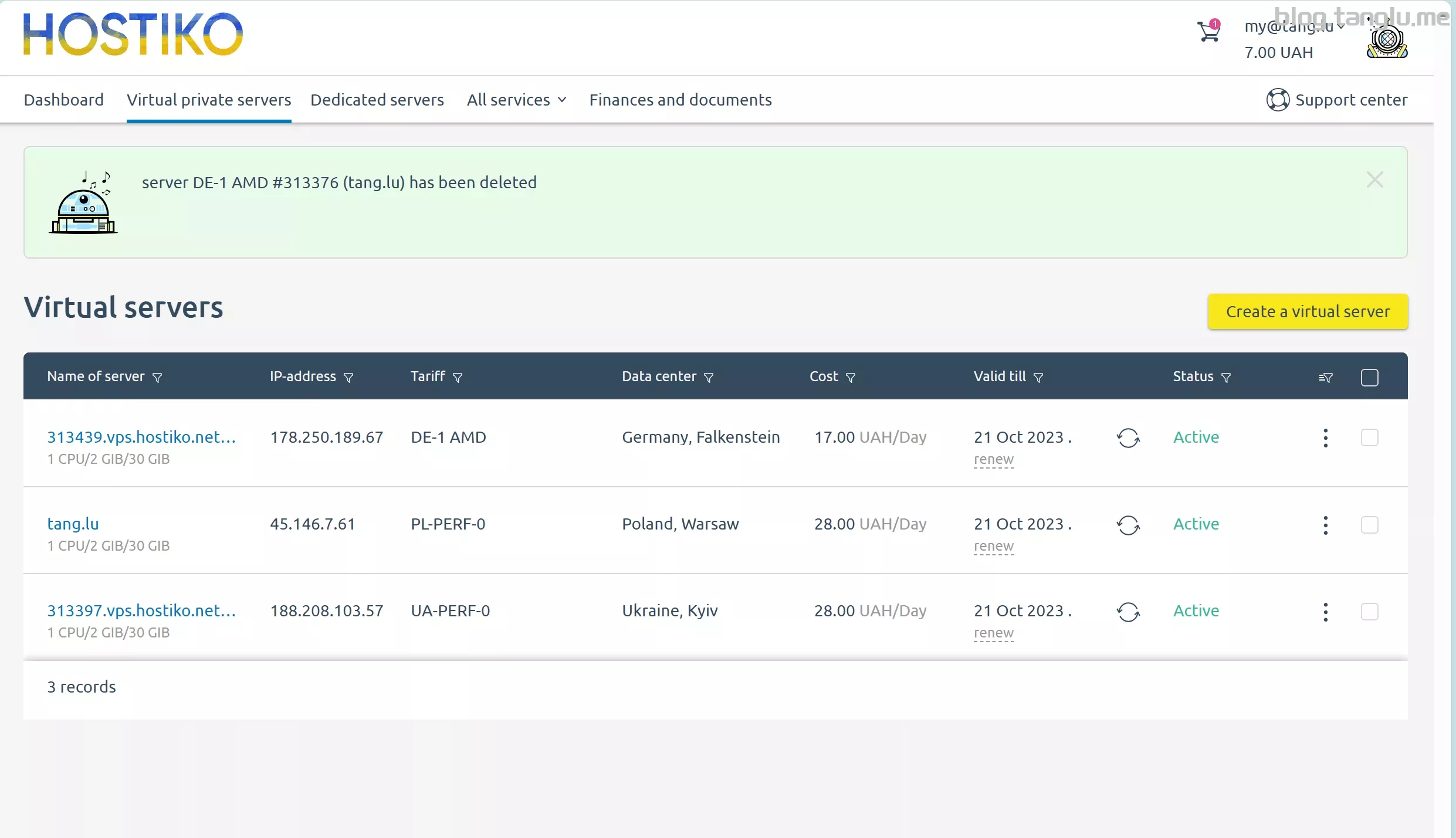
Task: Open three-dot menu for 313397 server
Action: click(1326, 612)
